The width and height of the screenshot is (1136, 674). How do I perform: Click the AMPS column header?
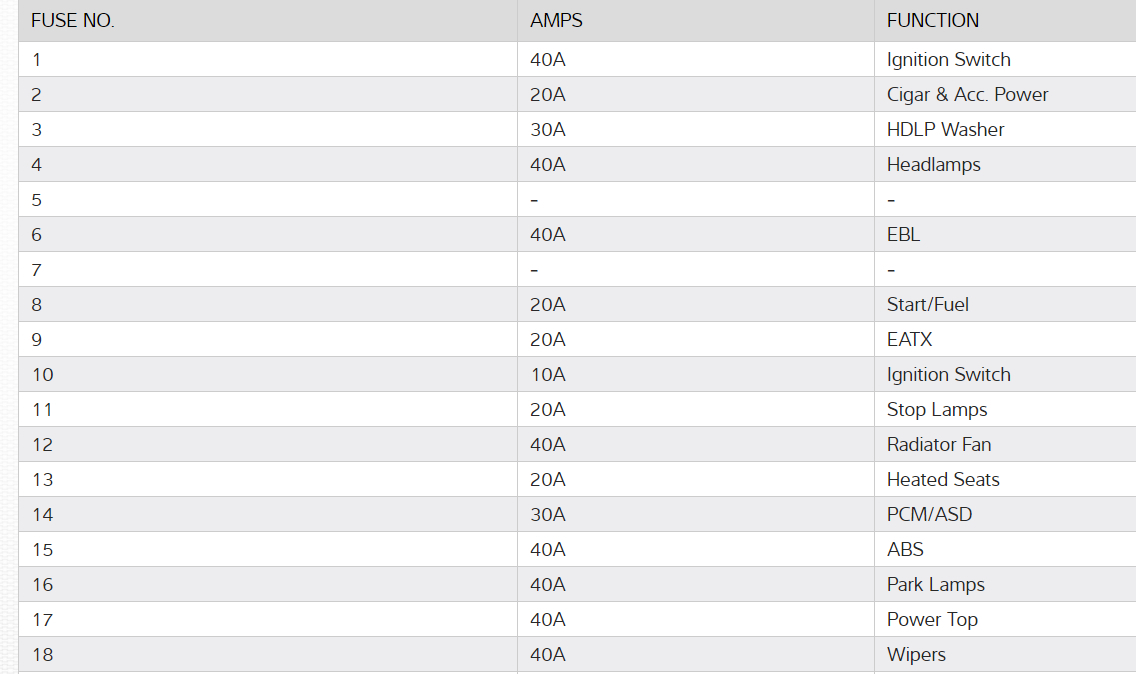(556, 20)
